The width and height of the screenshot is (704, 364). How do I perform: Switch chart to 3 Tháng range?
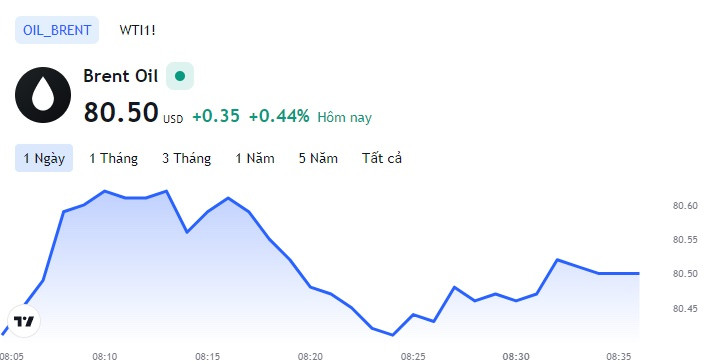187,158
